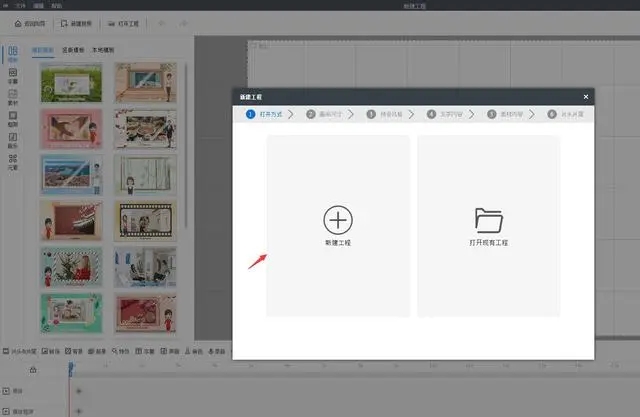Screen dimensions: 640x417
Task: Choose the white curtain window template
Action: coord(146,175)
